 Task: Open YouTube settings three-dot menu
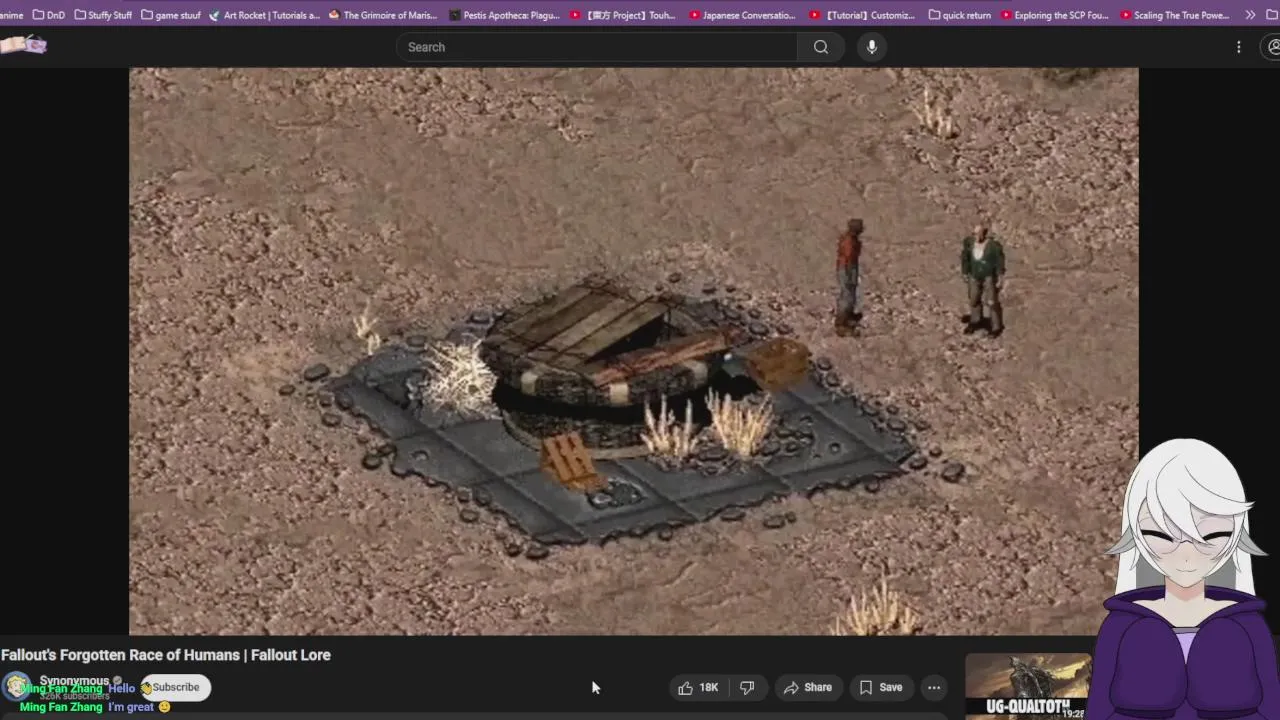click(1238, 47)
